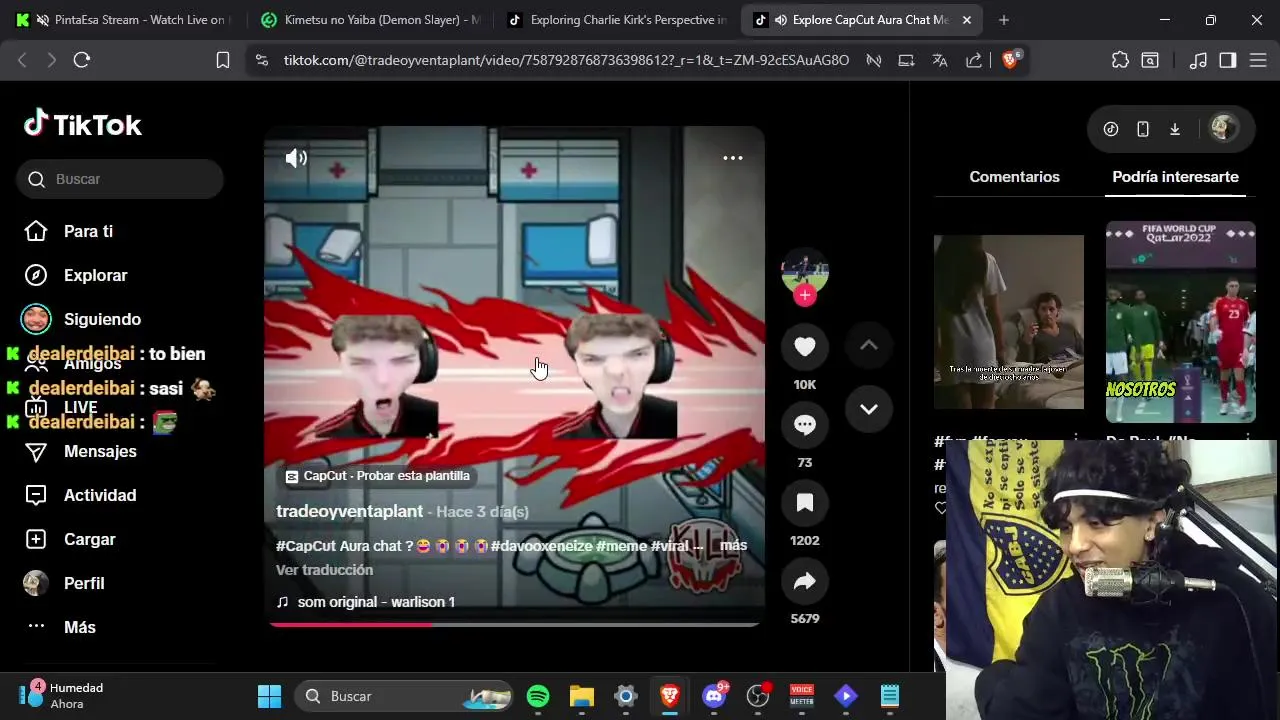Share the video via arrow icon

[x=805, y=581]
